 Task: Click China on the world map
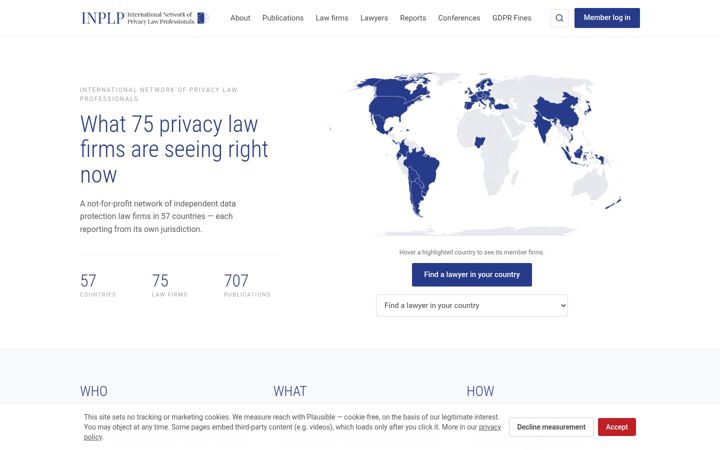[x=560, y=110]
